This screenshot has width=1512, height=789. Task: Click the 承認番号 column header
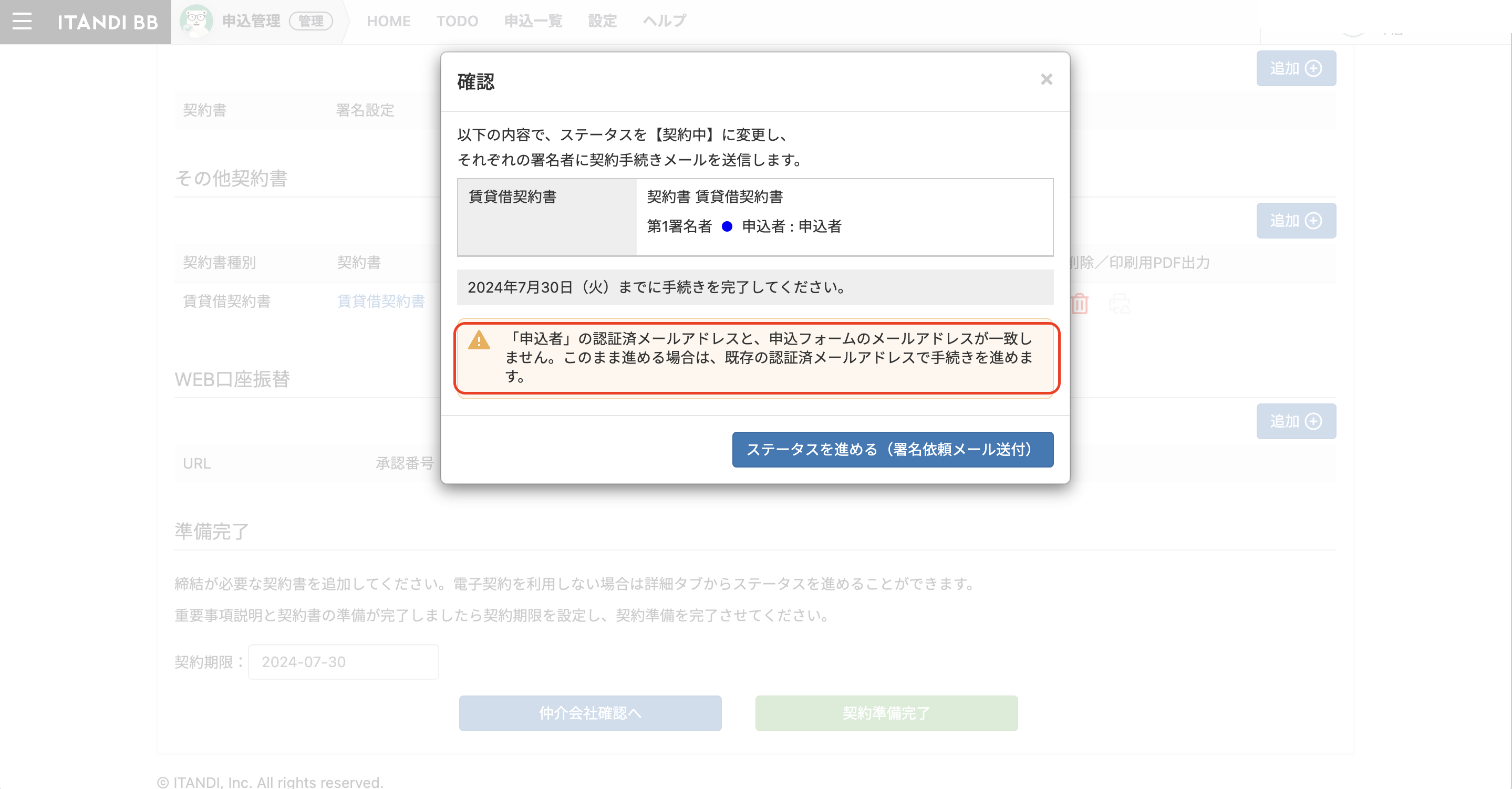point(405,464)
